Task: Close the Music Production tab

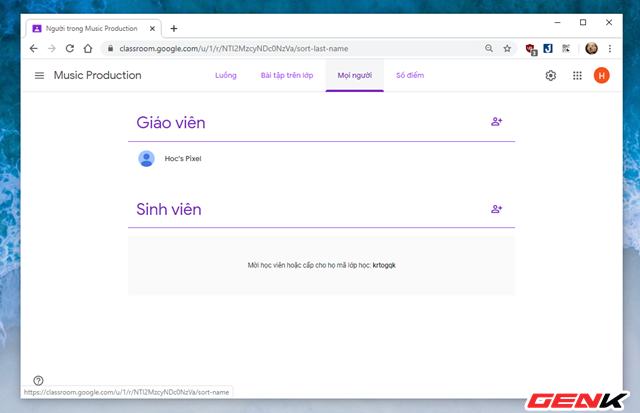Action: click(x=152, y=29)
